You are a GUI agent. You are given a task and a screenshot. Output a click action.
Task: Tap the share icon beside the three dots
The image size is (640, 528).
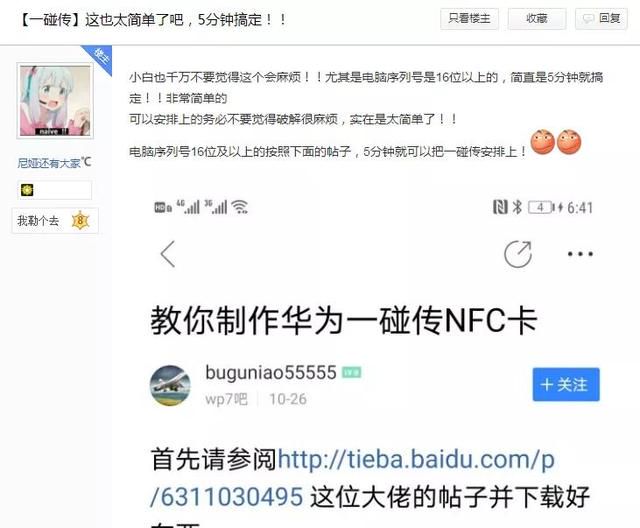click(518, 254)
